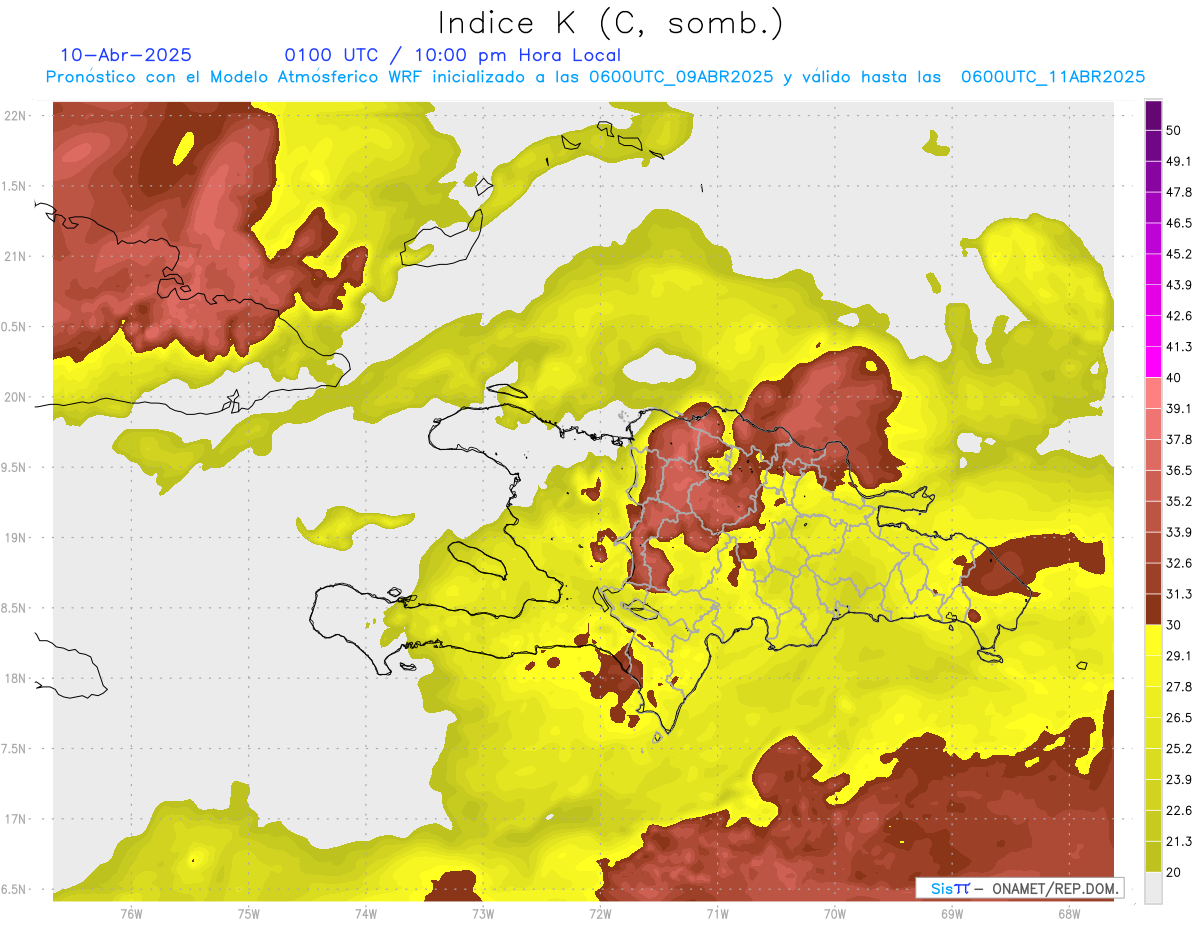Click the legend value '22.6'
Viewport: 1200px width, 927px height.
point(1179,810)
